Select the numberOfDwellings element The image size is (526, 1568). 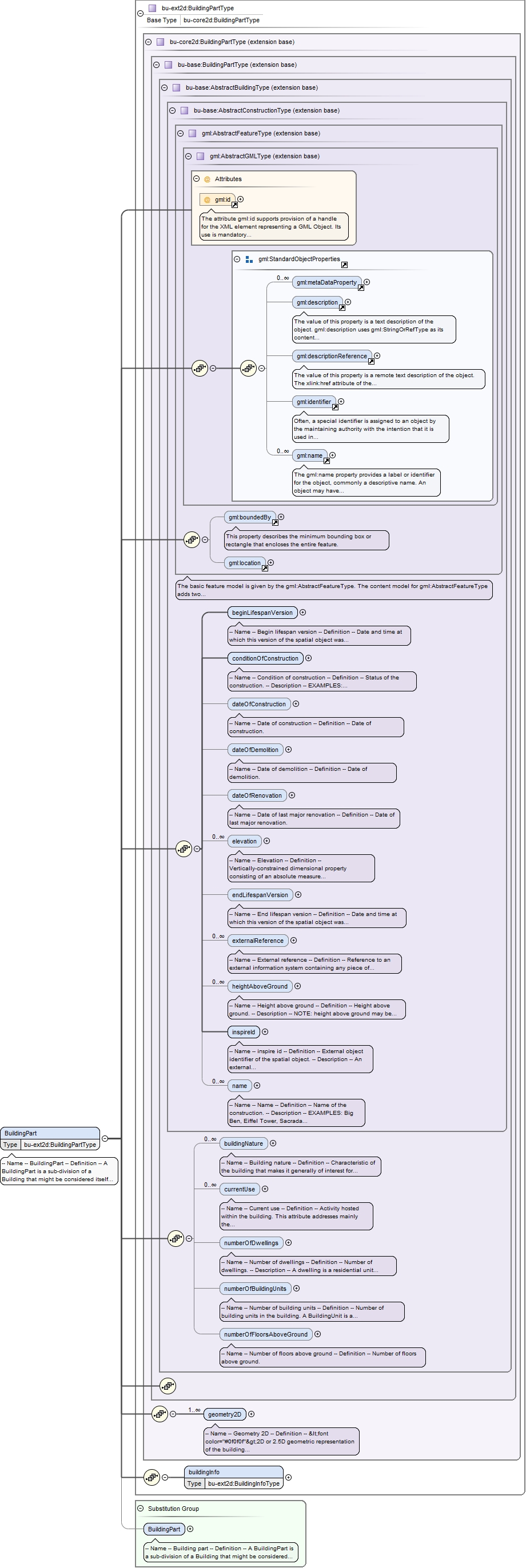(x=252, y=1243)
